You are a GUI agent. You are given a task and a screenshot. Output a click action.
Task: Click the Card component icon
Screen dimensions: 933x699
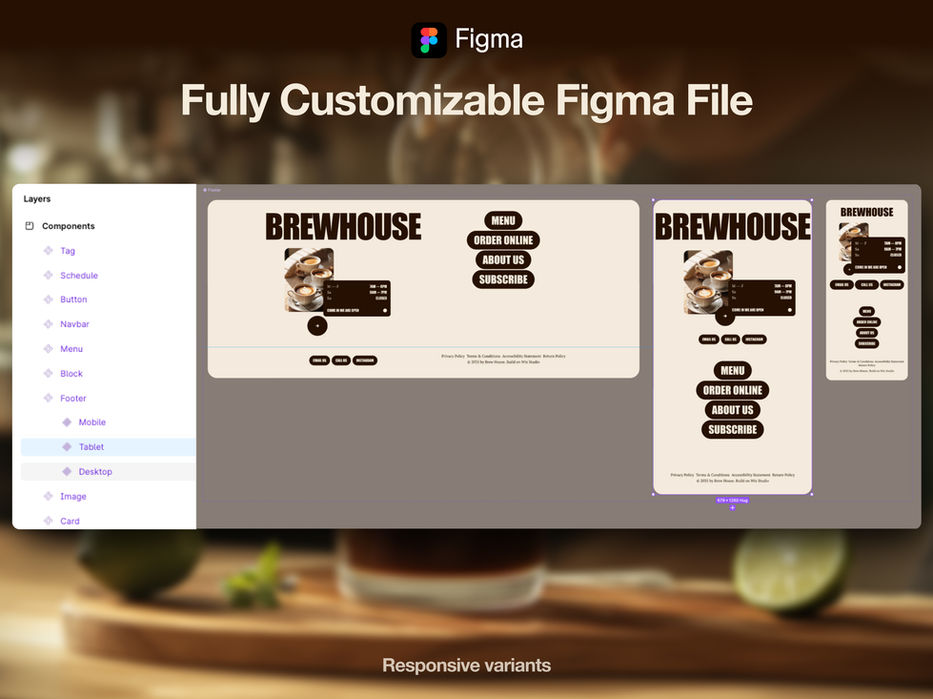point(48,521)
